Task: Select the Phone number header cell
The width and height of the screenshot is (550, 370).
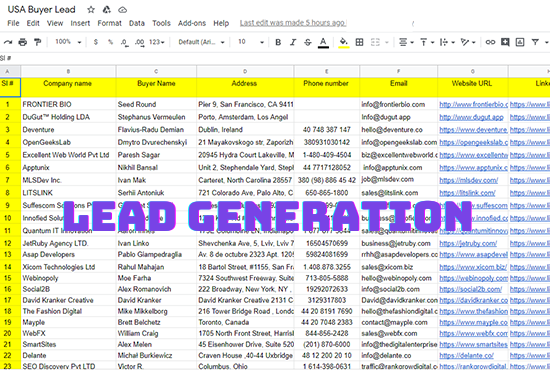Action: pyautogui.click(x=327, y=87)
